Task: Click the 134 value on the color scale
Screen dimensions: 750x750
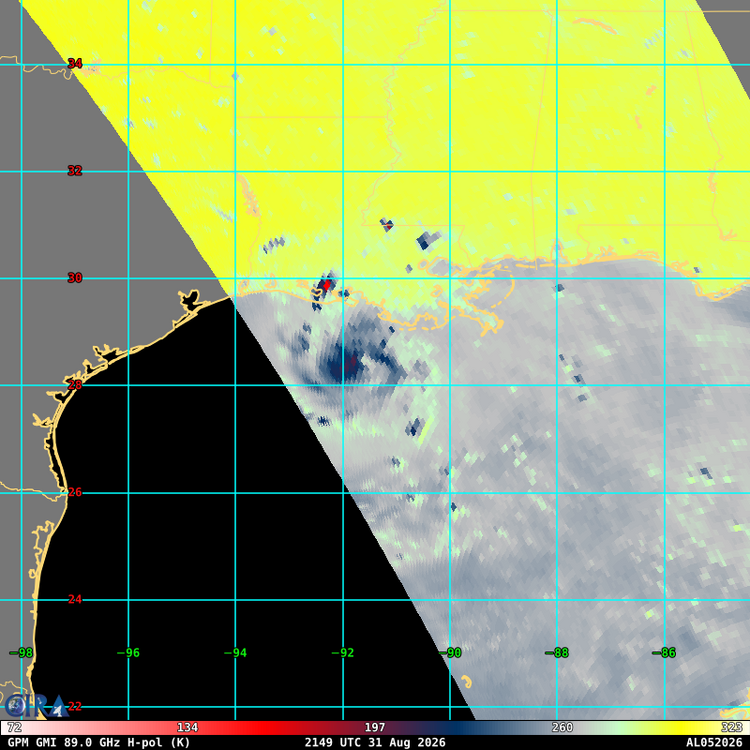Action: (x=188, y=728)
